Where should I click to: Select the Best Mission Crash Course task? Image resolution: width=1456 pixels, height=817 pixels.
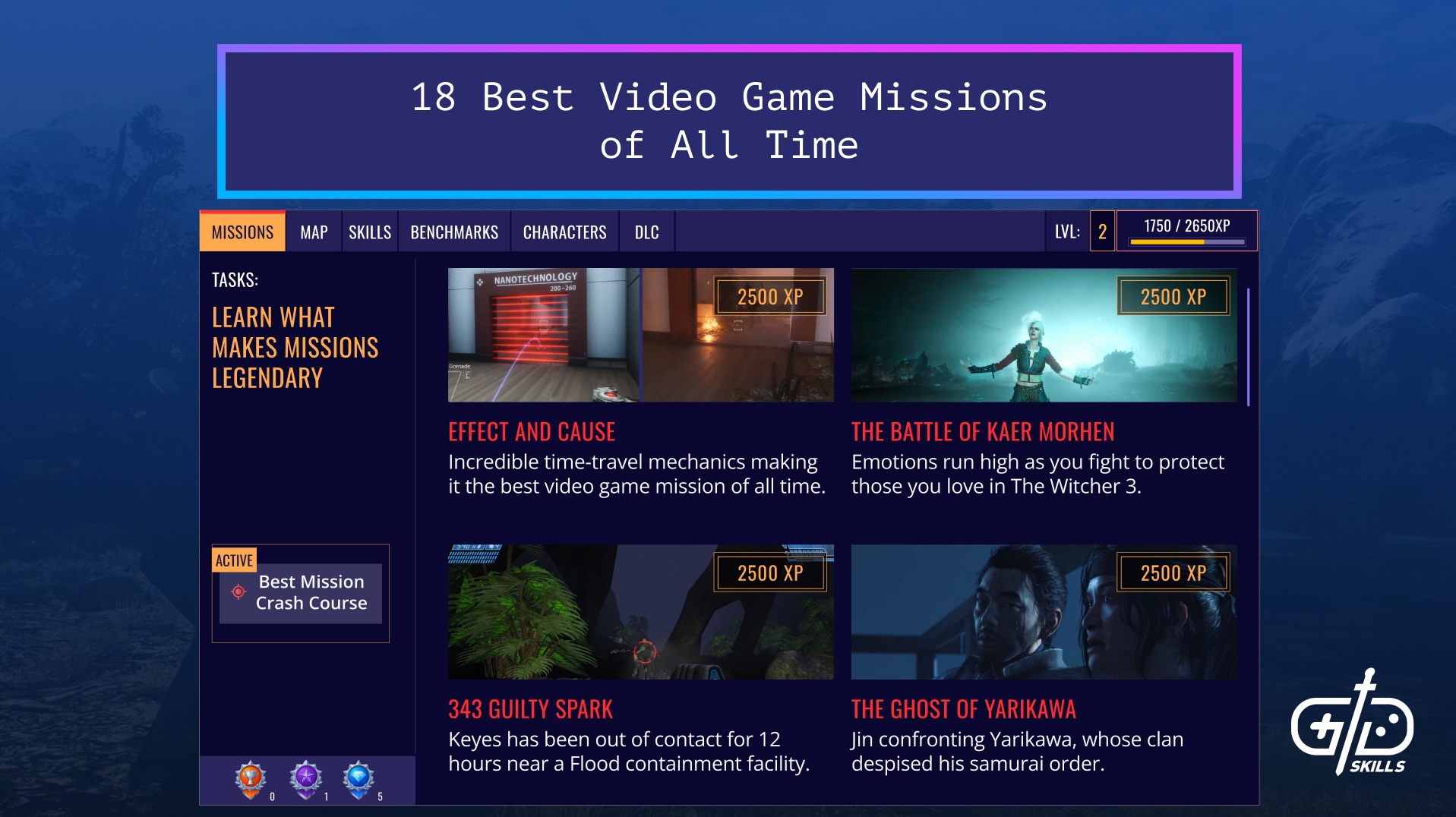click(301, 593)
